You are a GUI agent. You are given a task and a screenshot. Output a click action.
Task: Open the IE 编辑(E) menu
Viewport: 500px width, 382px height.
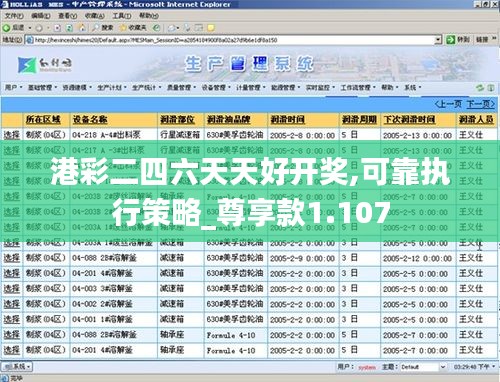click(41, 16)
